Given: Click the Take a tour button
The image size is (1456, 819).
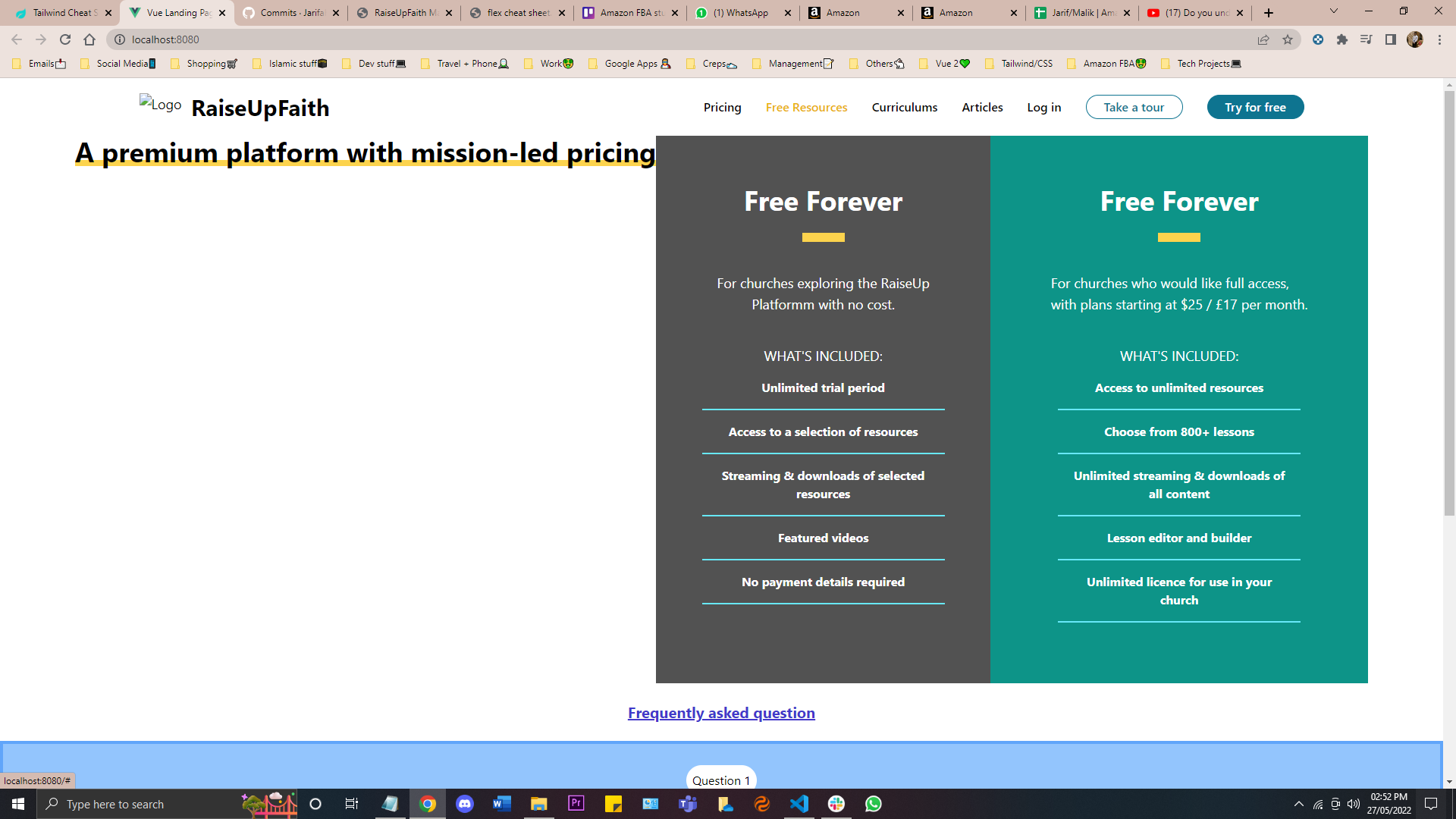Looking at the screenshot, I should pos(1134,107).
